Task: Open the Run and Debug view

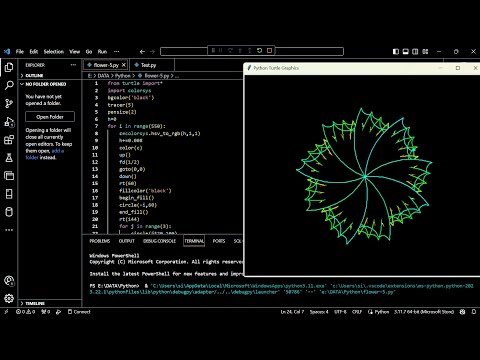Action: [x=9, y=122]
